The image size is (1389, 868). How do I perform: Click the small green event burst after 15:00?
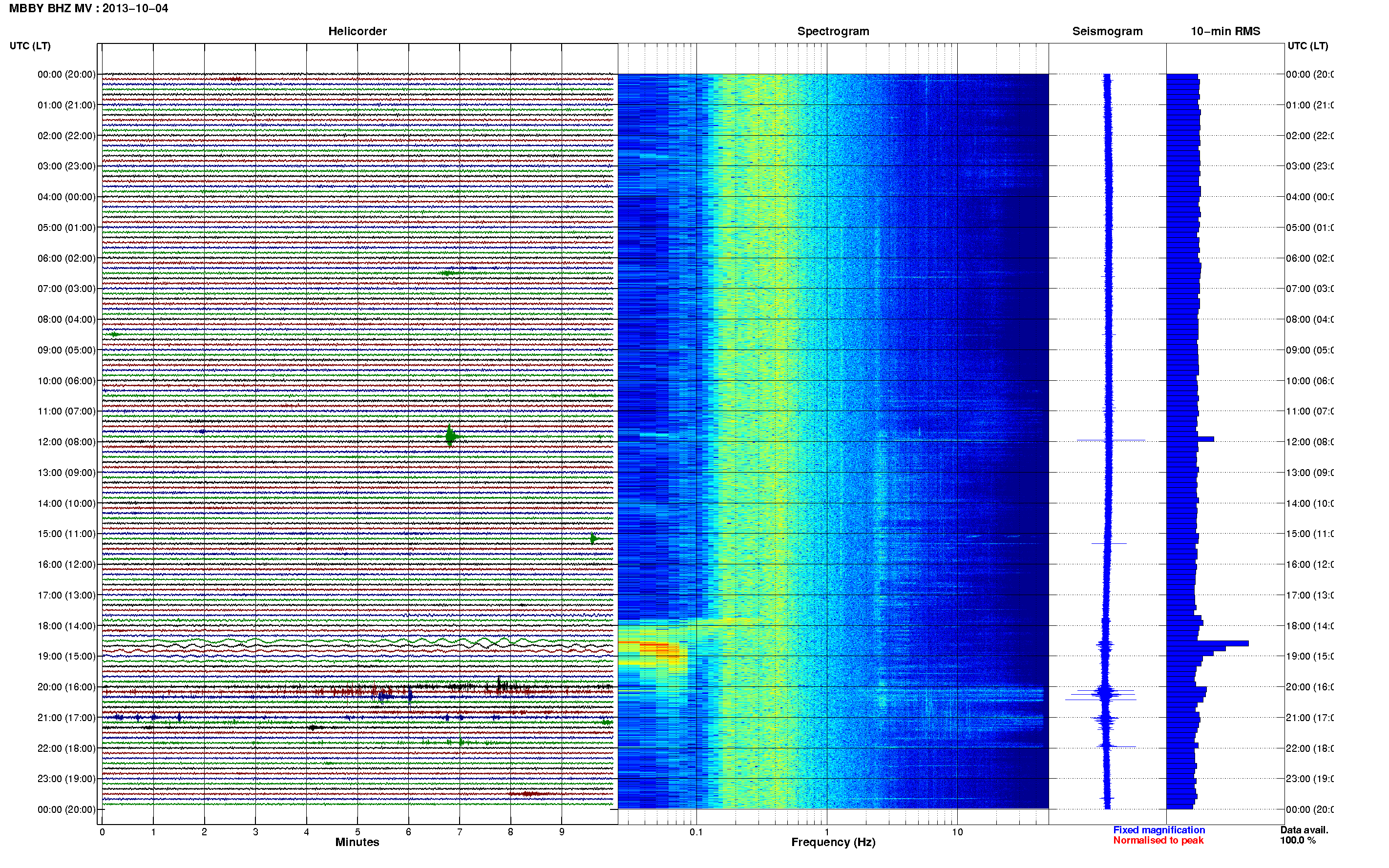point(594,538)
